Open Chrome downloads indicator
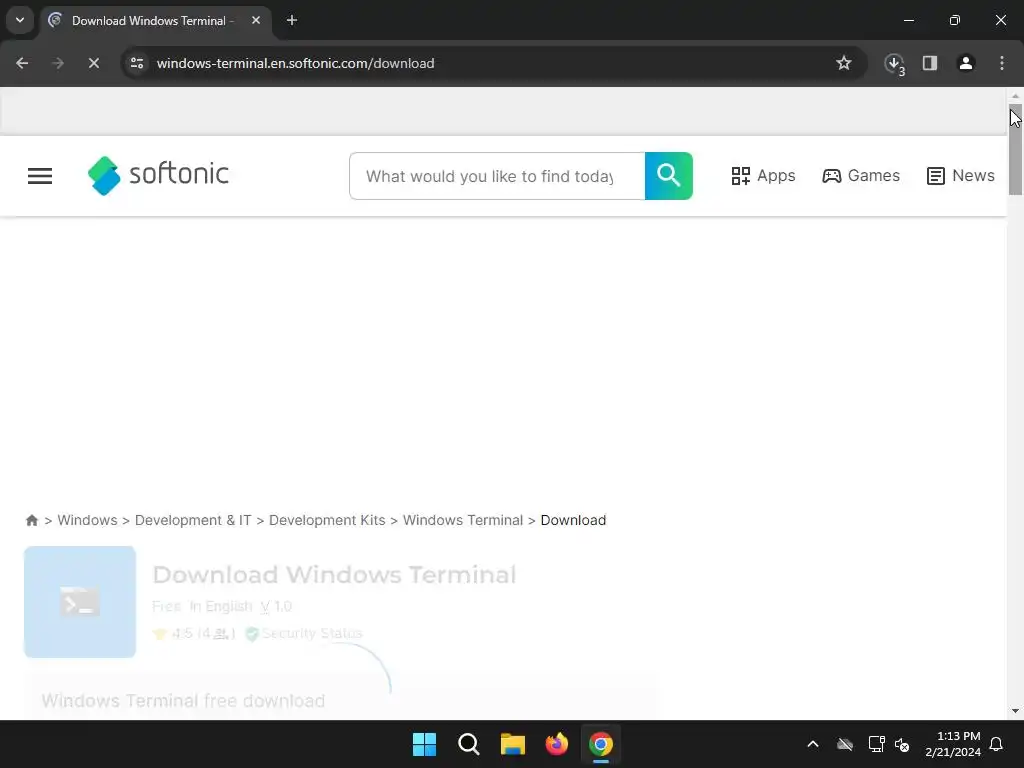 pos(894,63)
